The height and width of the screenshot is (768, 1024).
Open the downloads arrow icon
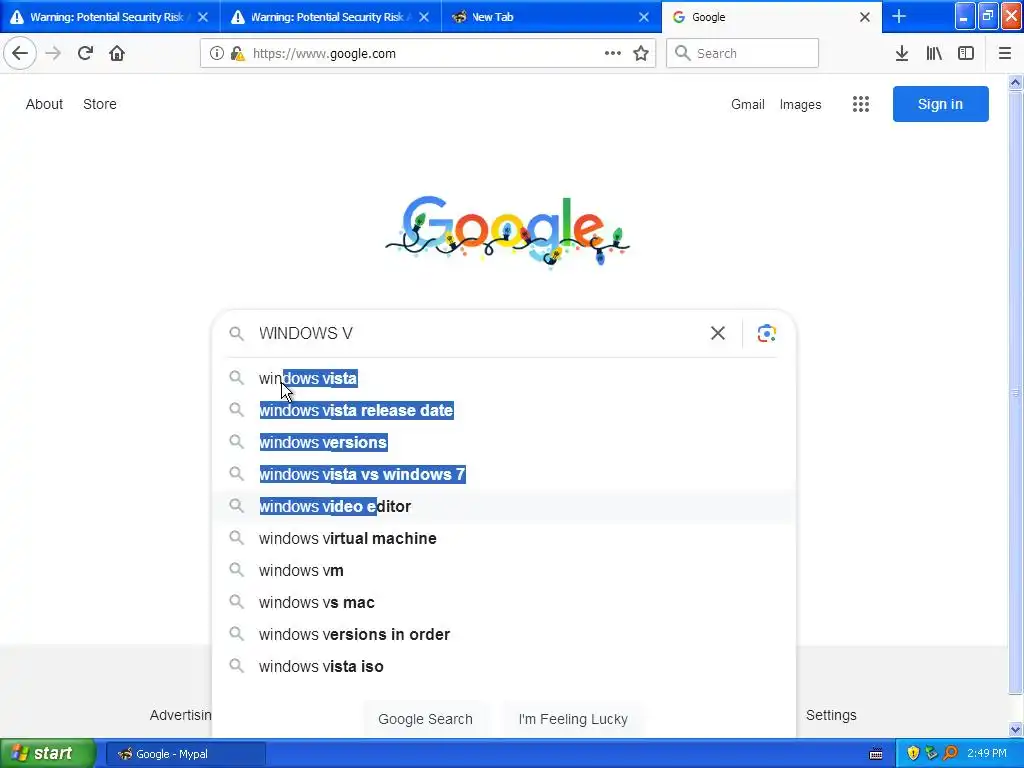click(902, 54)
